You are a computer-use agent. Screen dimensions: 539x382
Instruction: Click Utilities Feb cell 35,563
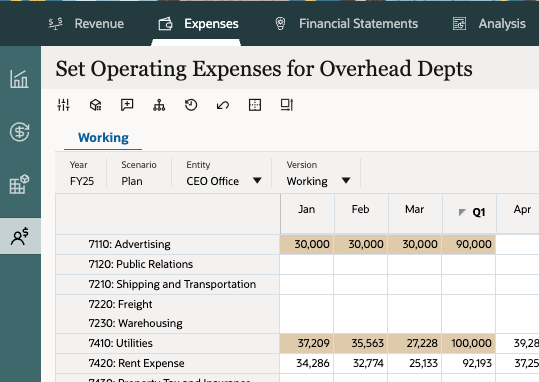pyautogui.click(x=361, y=343)
